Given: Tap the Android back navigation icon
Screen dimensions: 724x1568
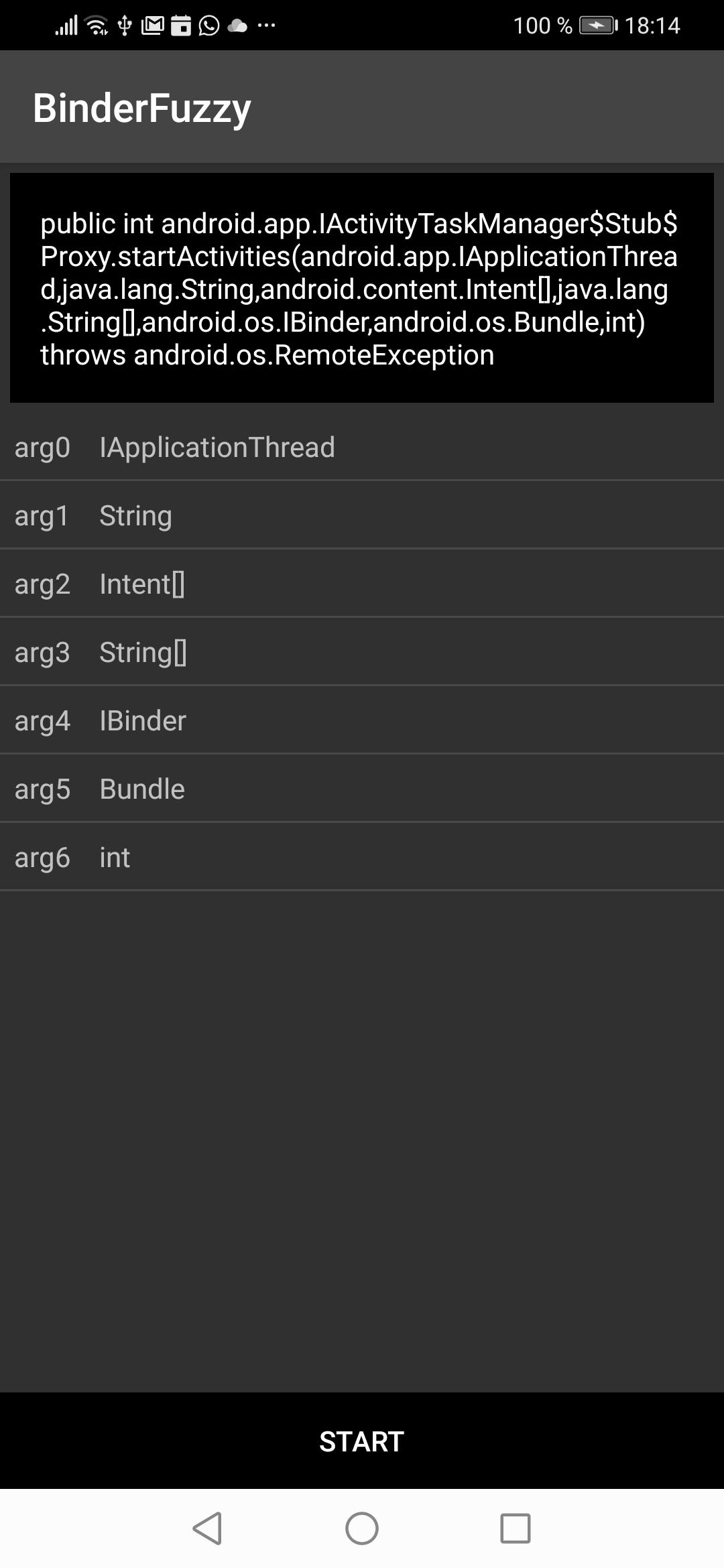Looking at the screenshot, I should point(207,1528).
